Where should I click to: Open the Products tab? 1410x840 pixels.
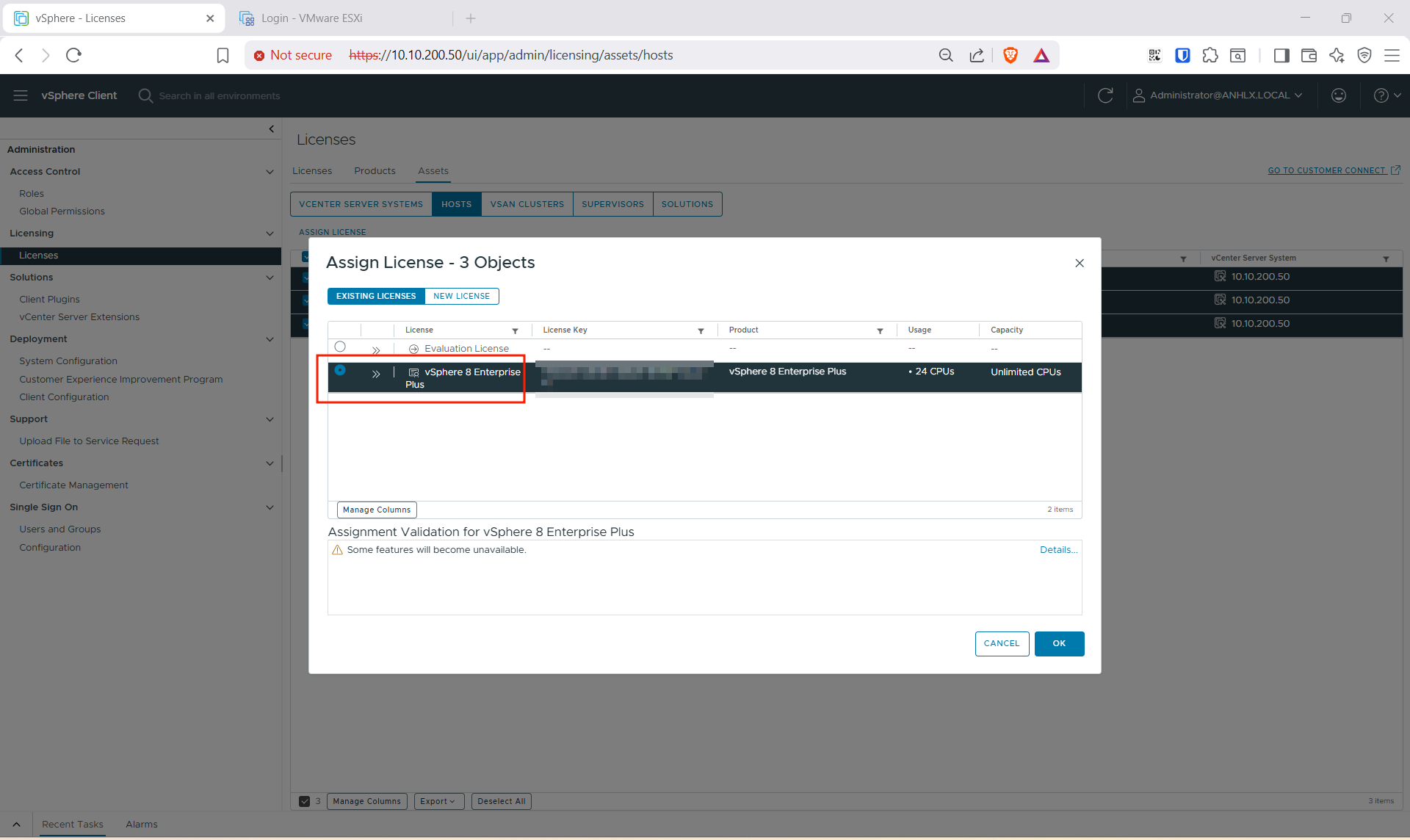point(375,171)
